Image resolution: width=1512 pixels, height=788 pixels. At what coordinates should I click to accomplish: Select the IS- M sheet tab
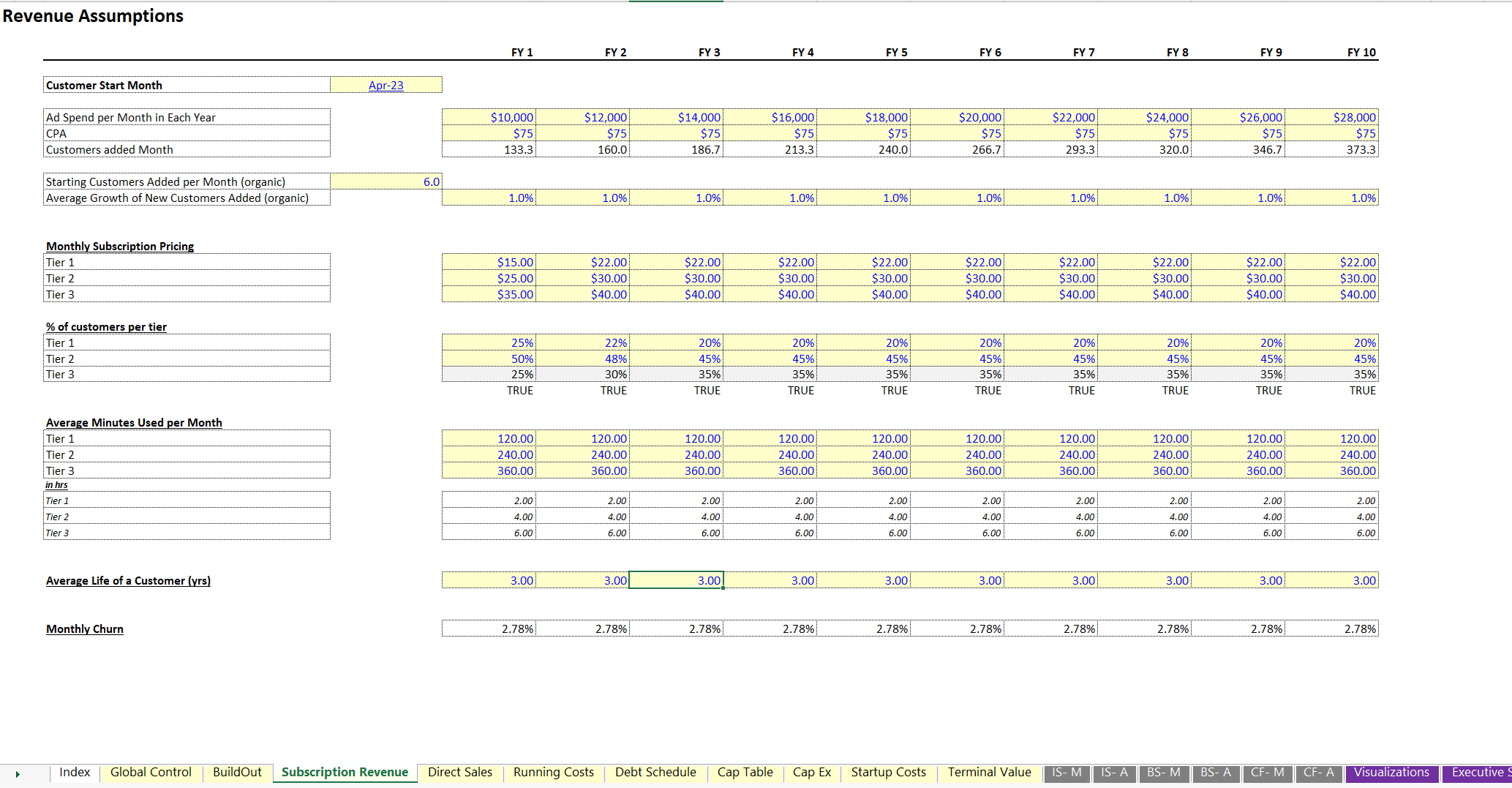point(1067,772)
